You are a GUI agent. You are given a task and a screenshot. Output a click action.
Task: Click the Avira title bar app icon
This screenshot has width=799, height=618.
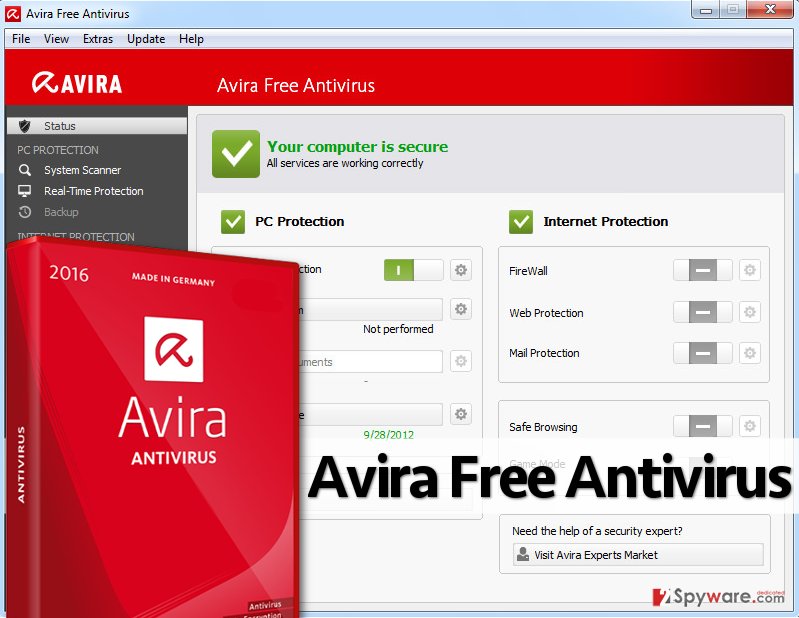pos(13,14)
